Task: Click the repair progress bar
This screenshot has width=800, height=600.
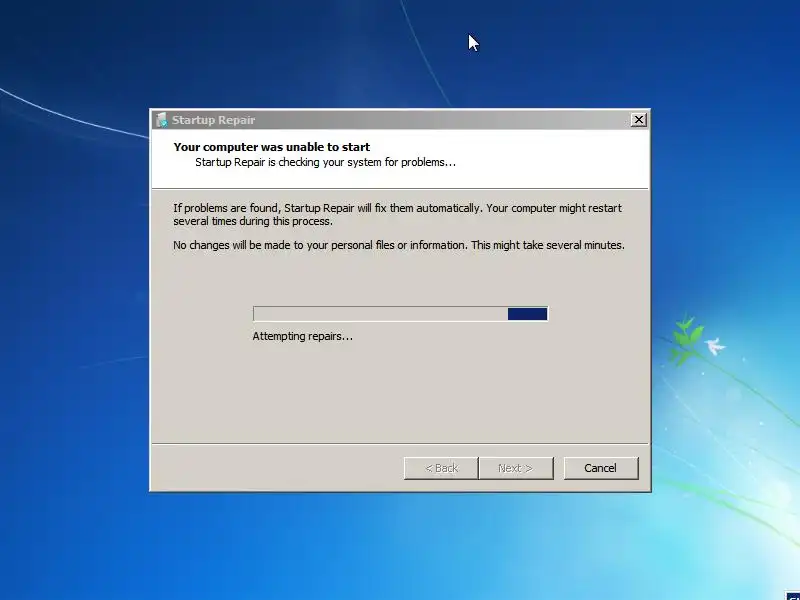Action: click(400, 314)
